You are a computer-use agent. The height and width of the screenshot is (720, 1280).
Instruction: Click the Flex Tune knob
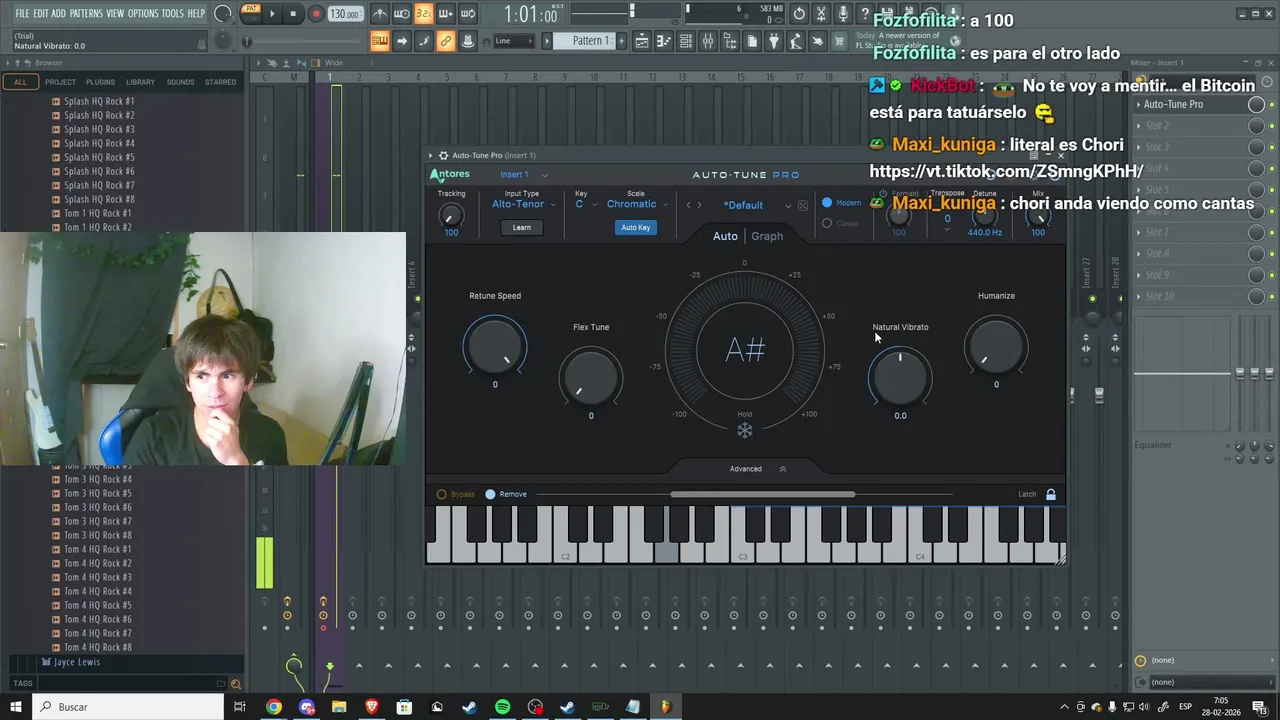(x=591, y=378)
